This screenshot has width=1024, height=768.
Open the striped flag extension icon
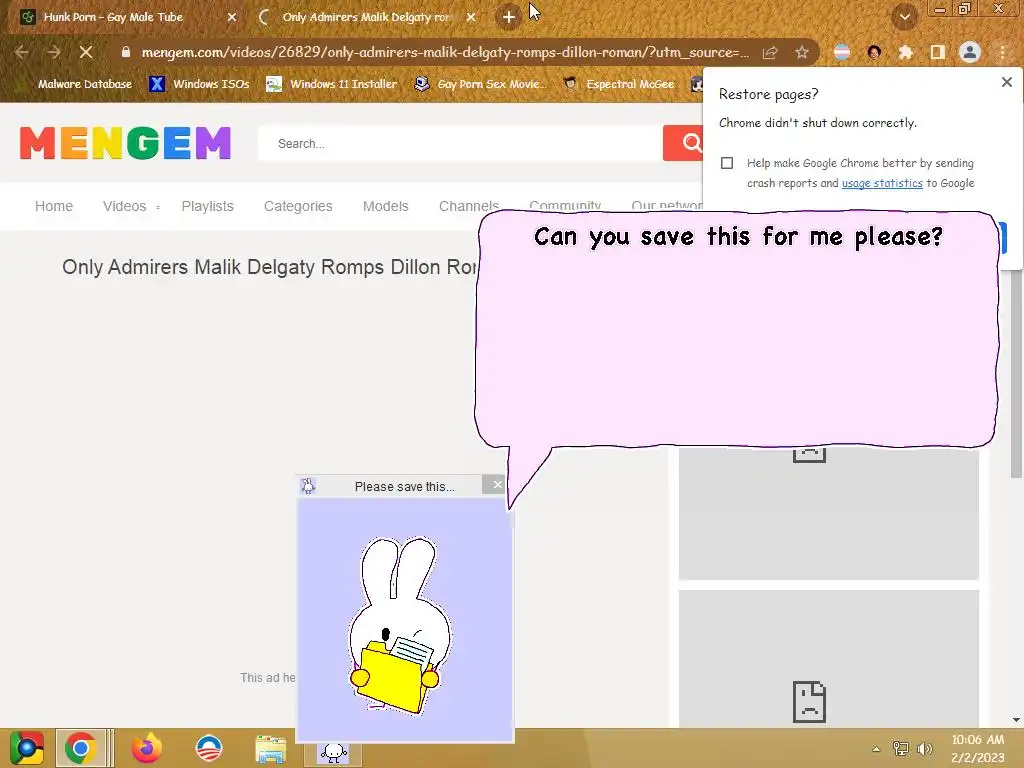pyautogui.click(x=842, y=52)
